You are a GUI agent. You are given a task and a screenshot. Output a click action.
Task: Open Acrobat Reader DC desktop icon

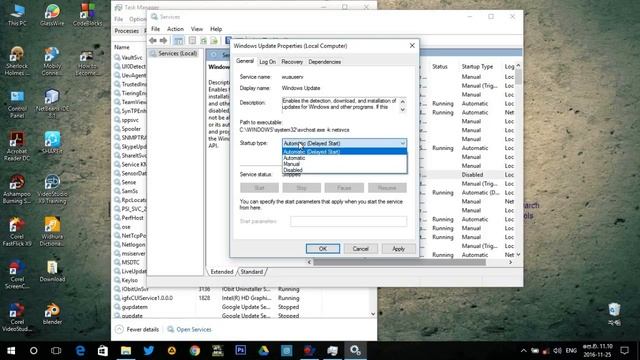[x=17, y=147]
